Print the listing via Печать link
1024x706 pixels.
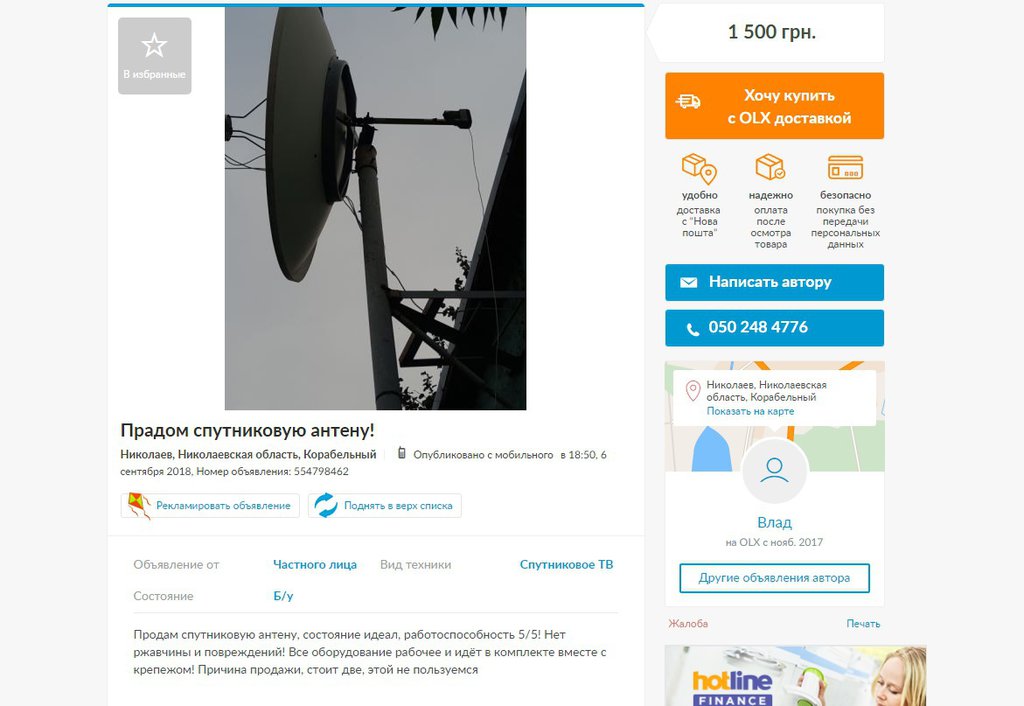(x=863, y=624)
